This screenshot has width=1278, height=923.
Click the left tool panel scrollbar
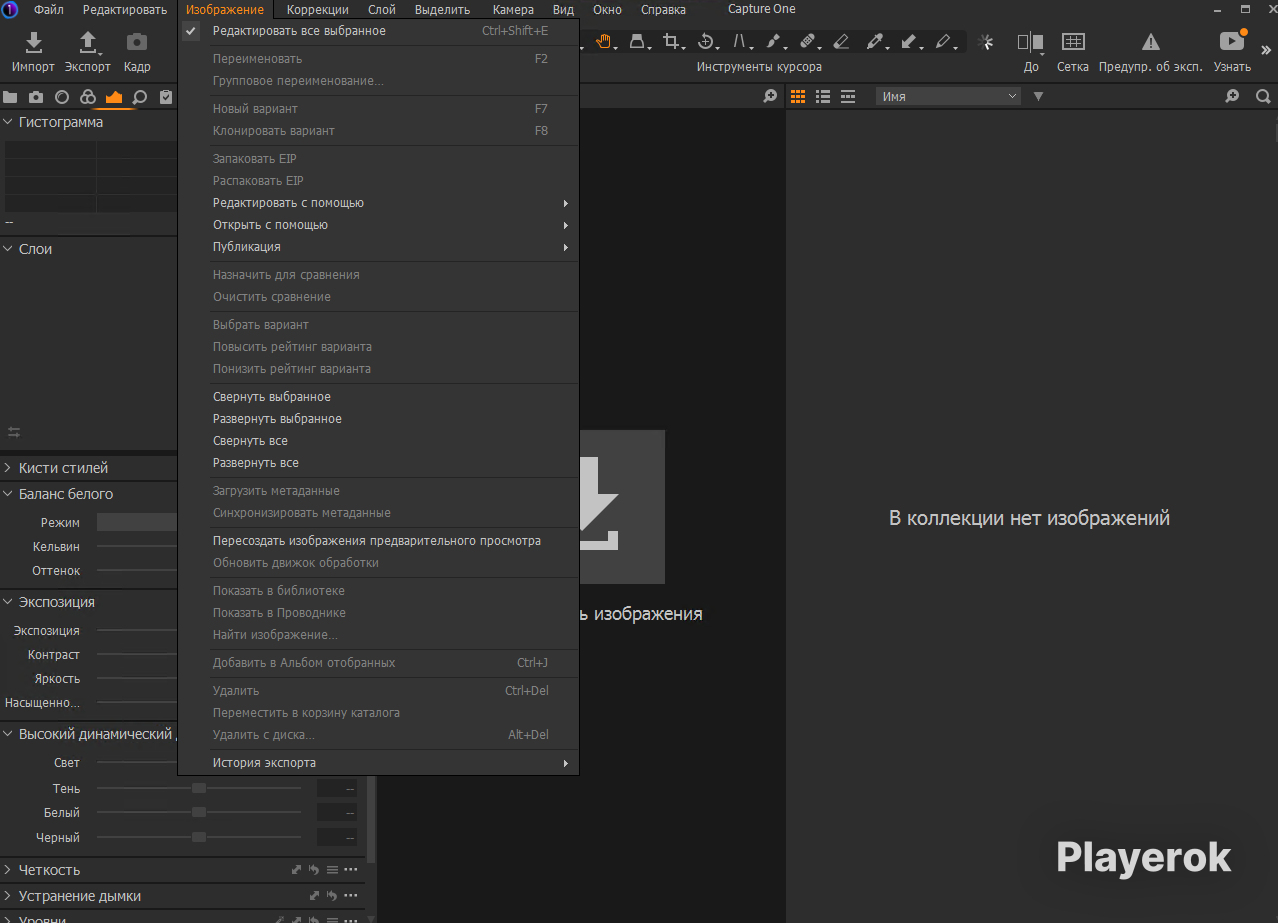tap(372, 819)
